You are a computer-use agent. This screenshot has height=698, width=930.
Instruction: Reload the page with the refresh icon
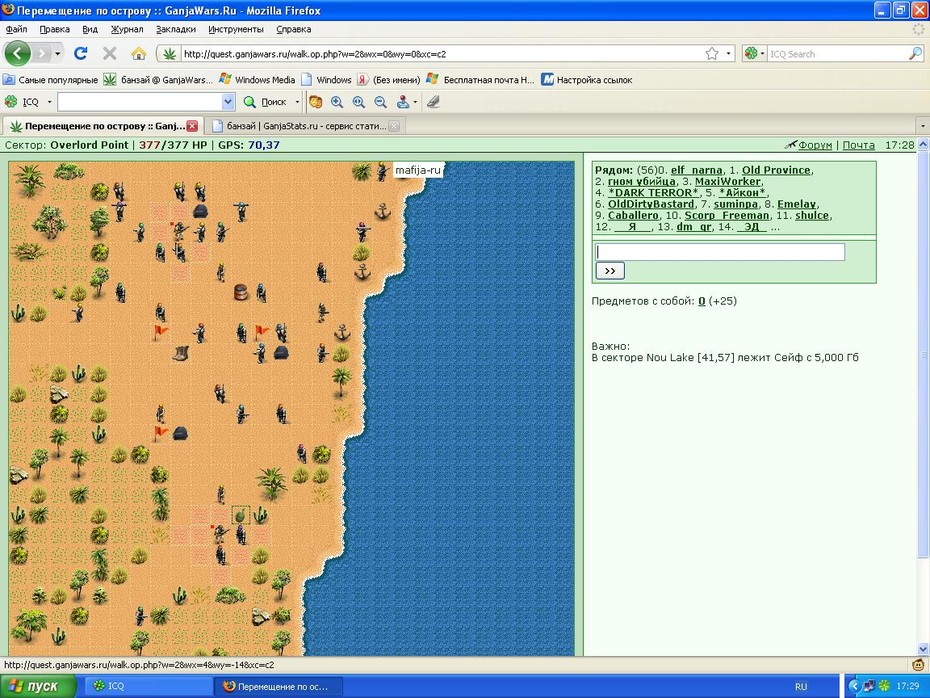[80, 53]
